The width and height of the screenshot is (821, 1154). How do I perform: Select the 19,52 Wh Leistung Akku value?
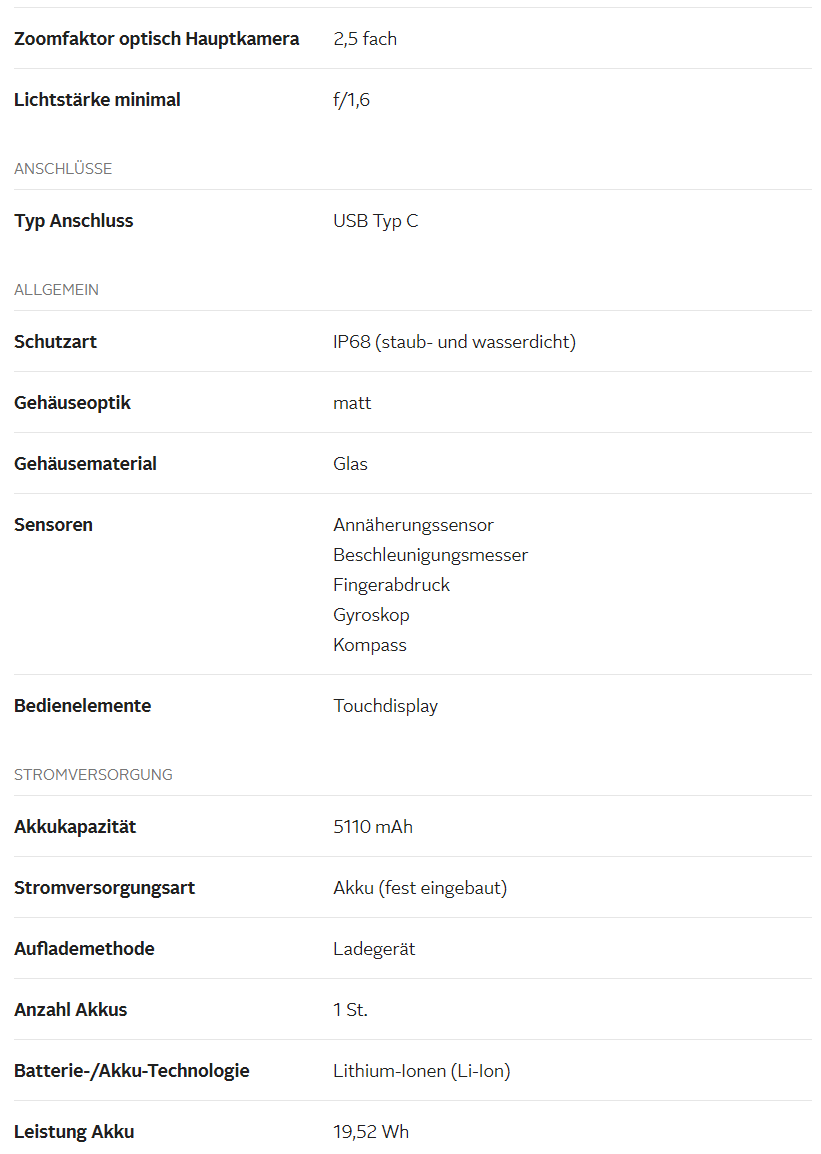(x=371, y=1132)
